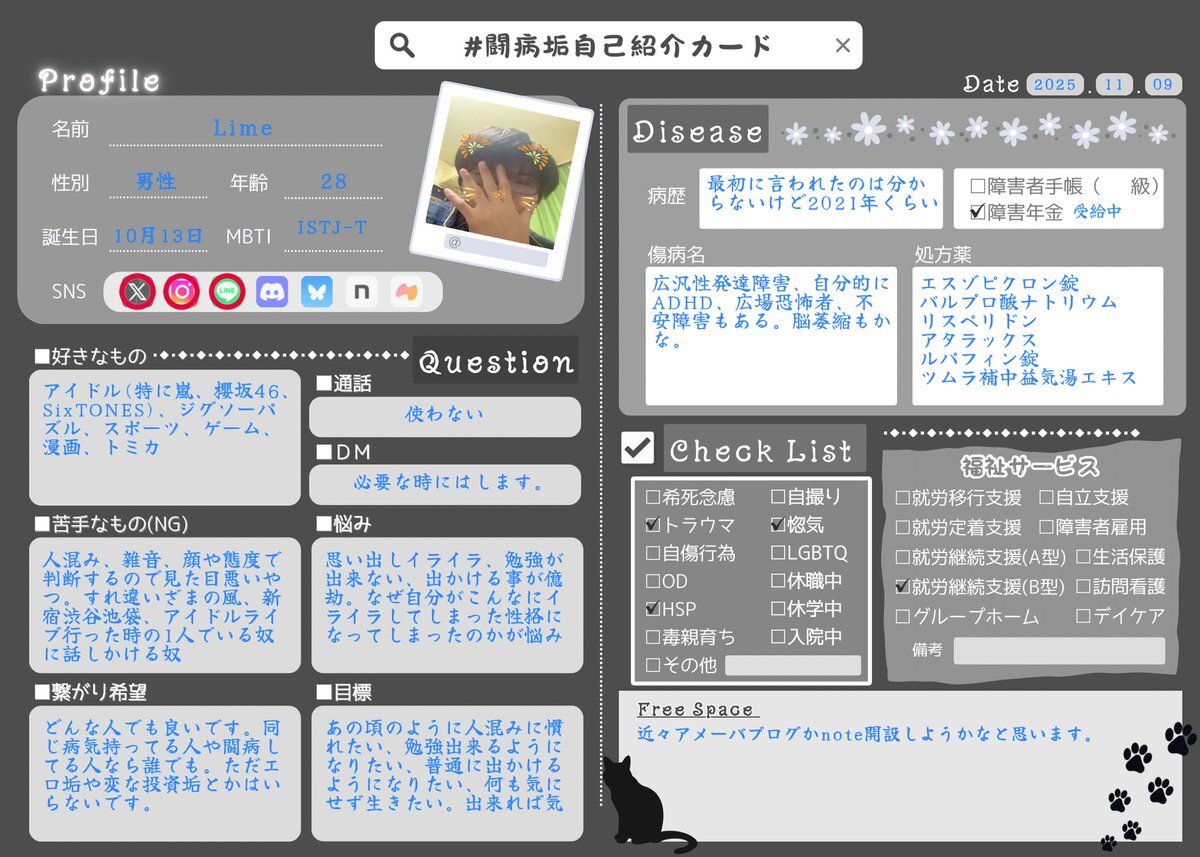Click the gender value 男性
Viewport: 1200px width, 857px height.
point(156,182)
